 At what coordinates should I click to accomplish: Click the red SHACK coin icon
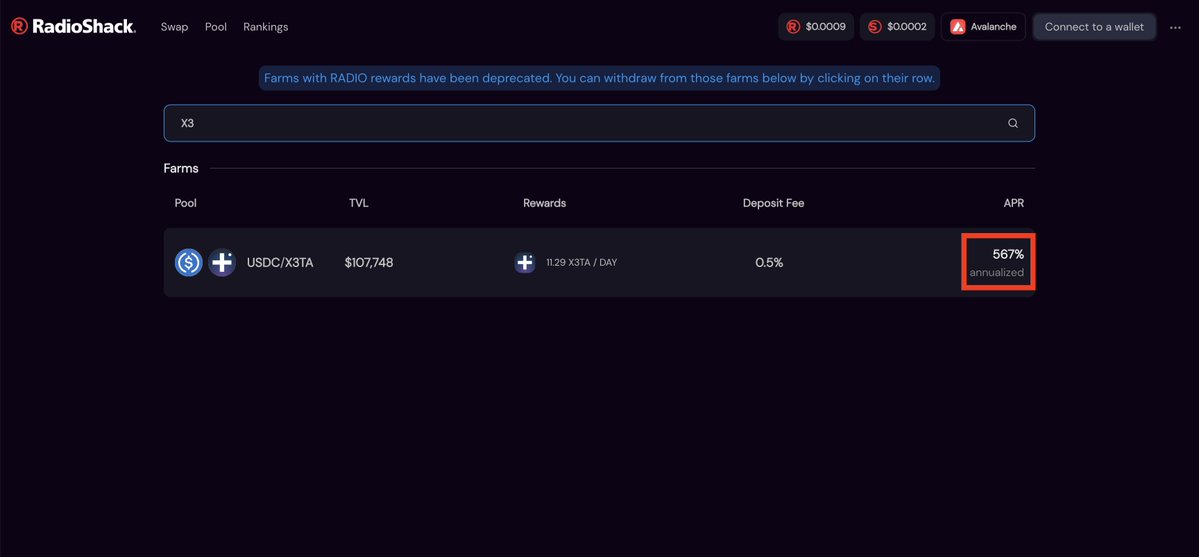tap(875, 27)
